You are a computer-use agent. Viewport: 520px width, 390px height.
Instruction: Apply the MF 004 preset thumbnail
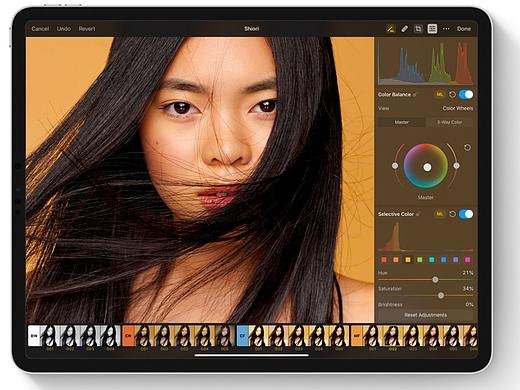coord(433,337)
